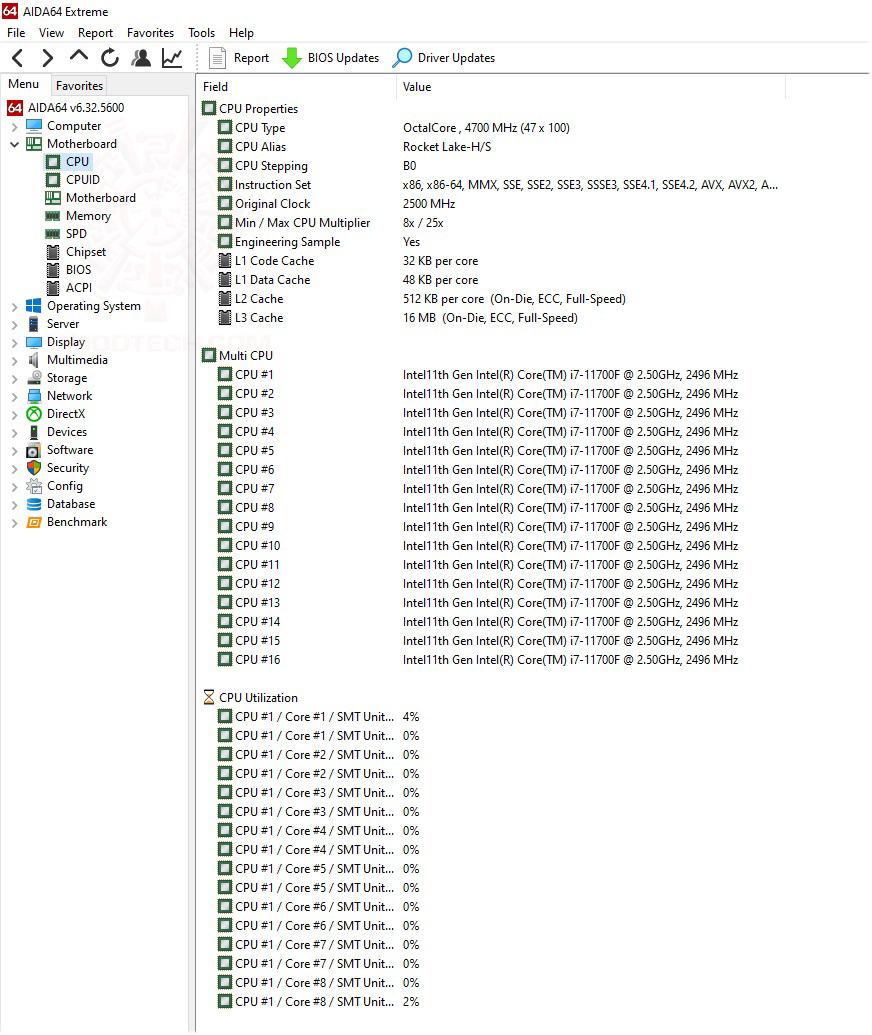Switch to the Menu tab in sidebar
Viewport: 872px width, 1035px height.
pyautogui.click(x=24, y=84)
